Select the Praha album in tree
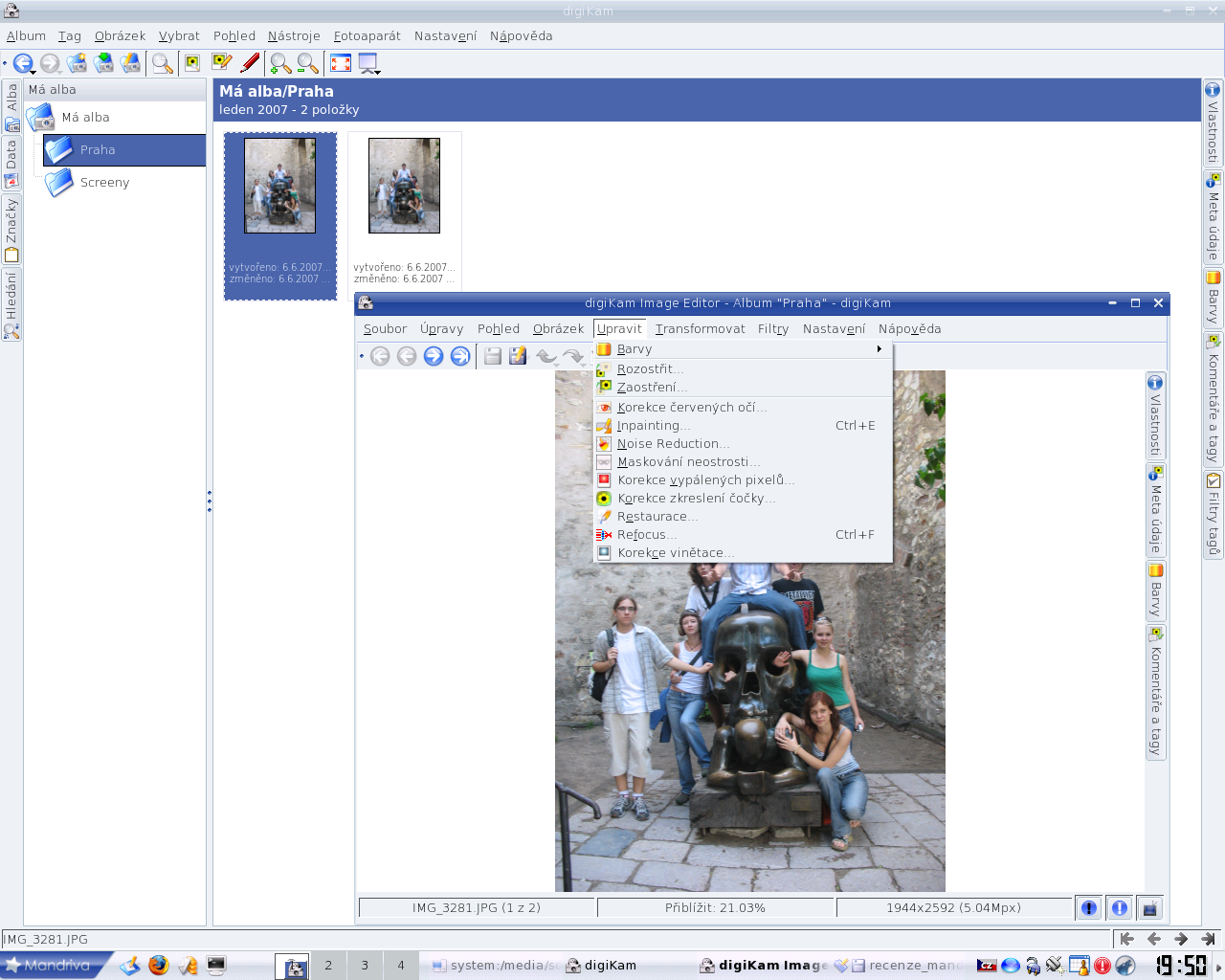This screenshot has width=1225, height=980. tap(124, 150)
